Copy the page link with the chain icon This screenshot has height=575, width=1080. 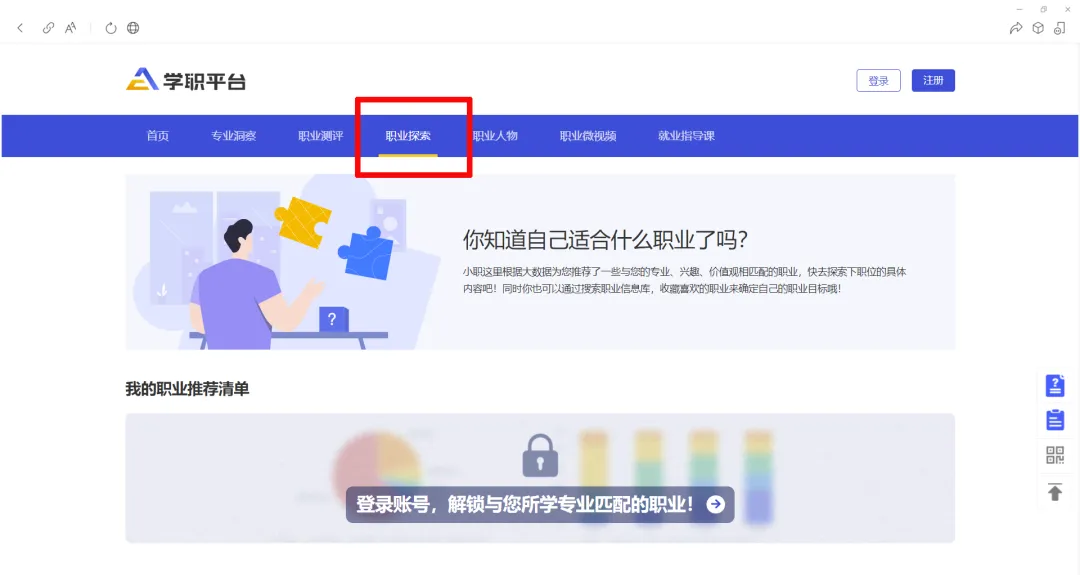48,28
